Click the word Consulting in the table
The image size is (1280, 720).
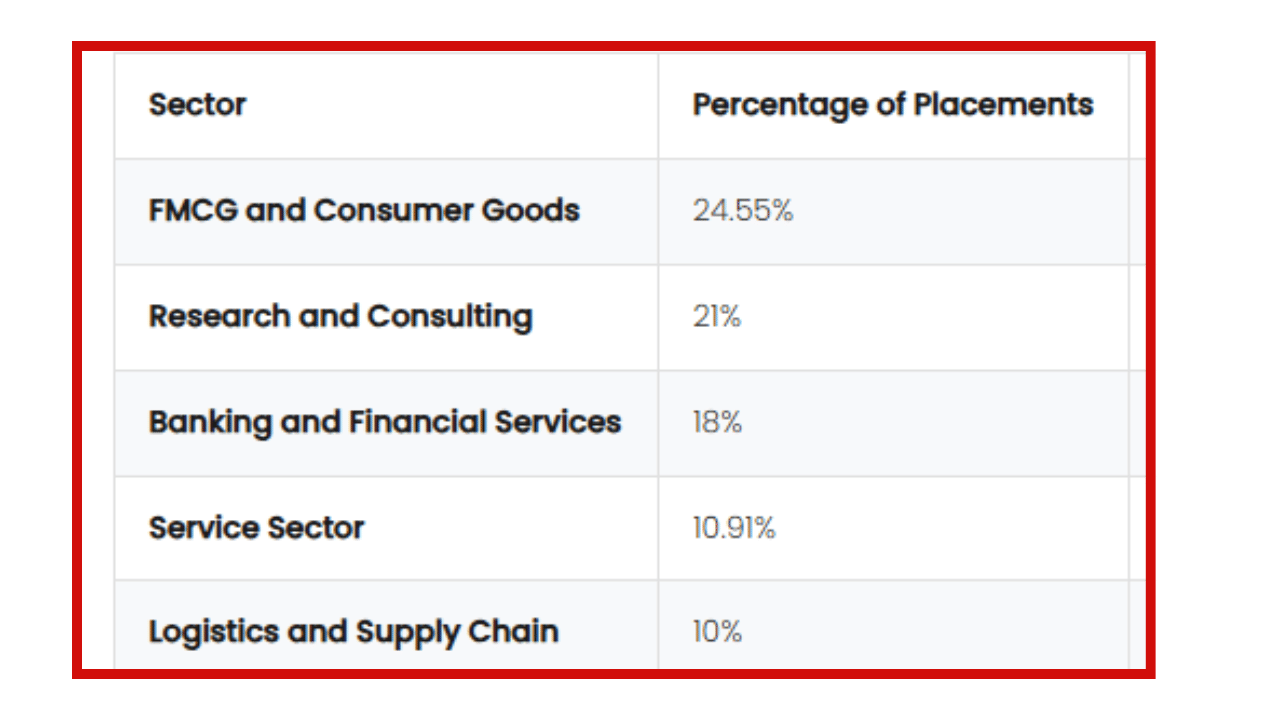[x=449, y=317]
